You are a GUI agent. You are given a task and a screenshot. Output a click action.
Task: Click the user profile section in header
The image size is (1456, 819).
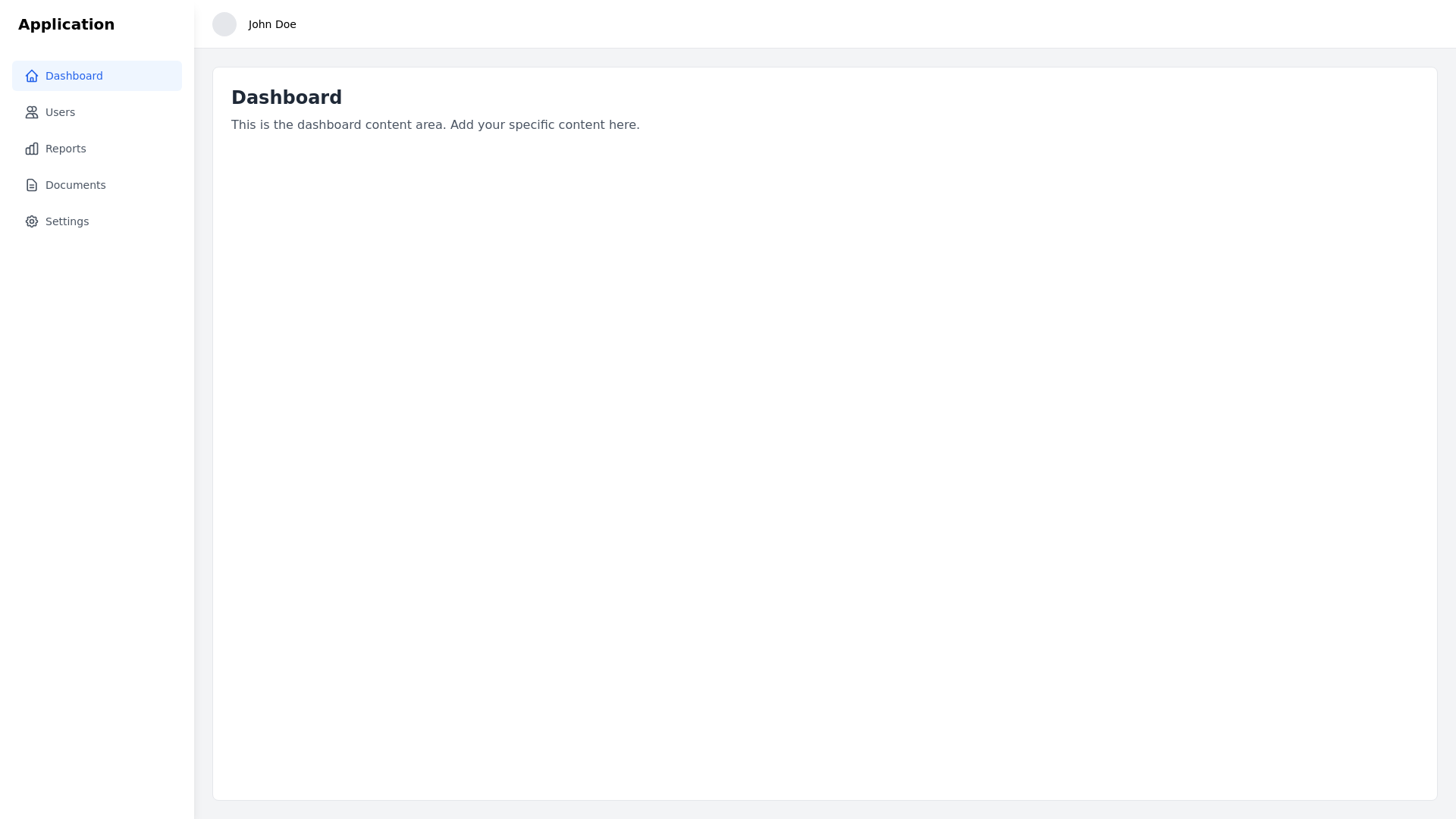(254, 24)
